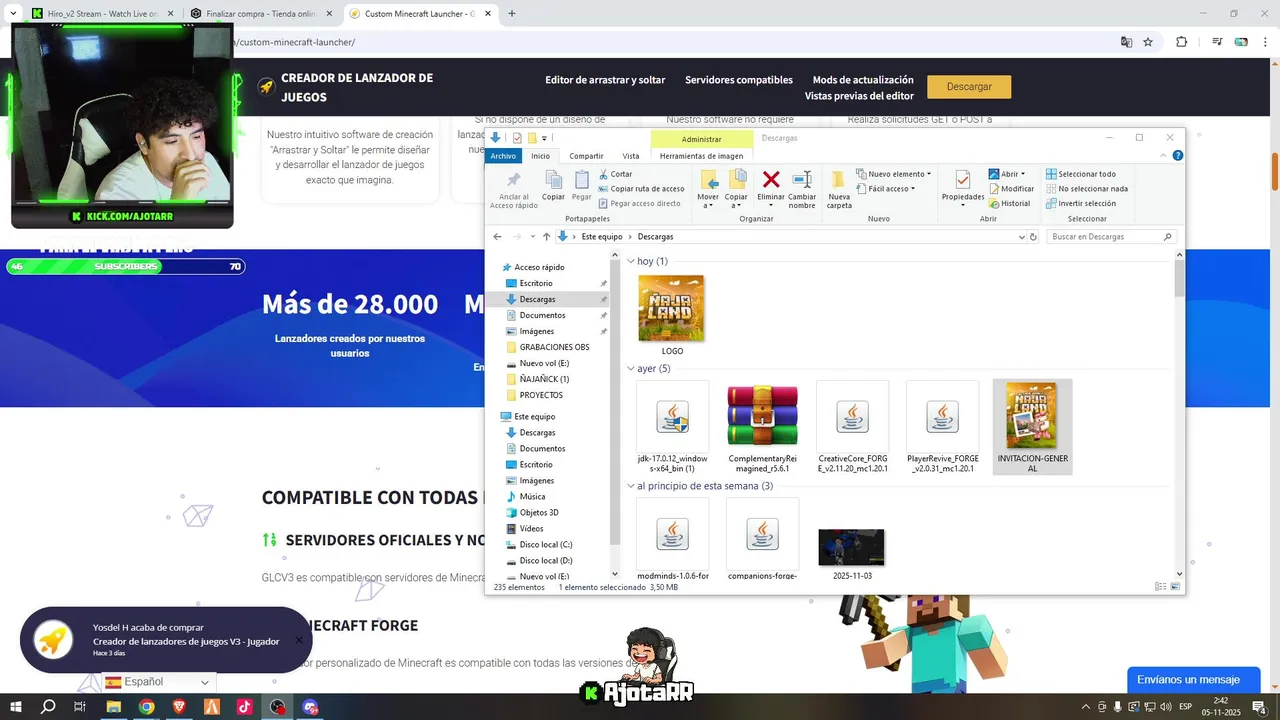1280x720 pixels.
Task: Open Explorer help question mark icon
Action: [x=1177, y=156]
